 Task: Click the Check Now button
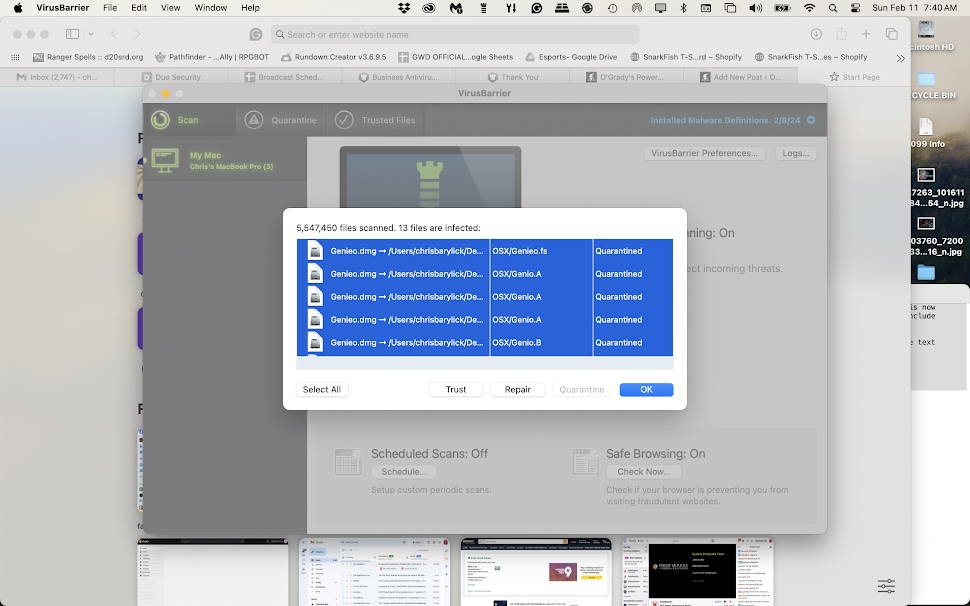(643, 472)
